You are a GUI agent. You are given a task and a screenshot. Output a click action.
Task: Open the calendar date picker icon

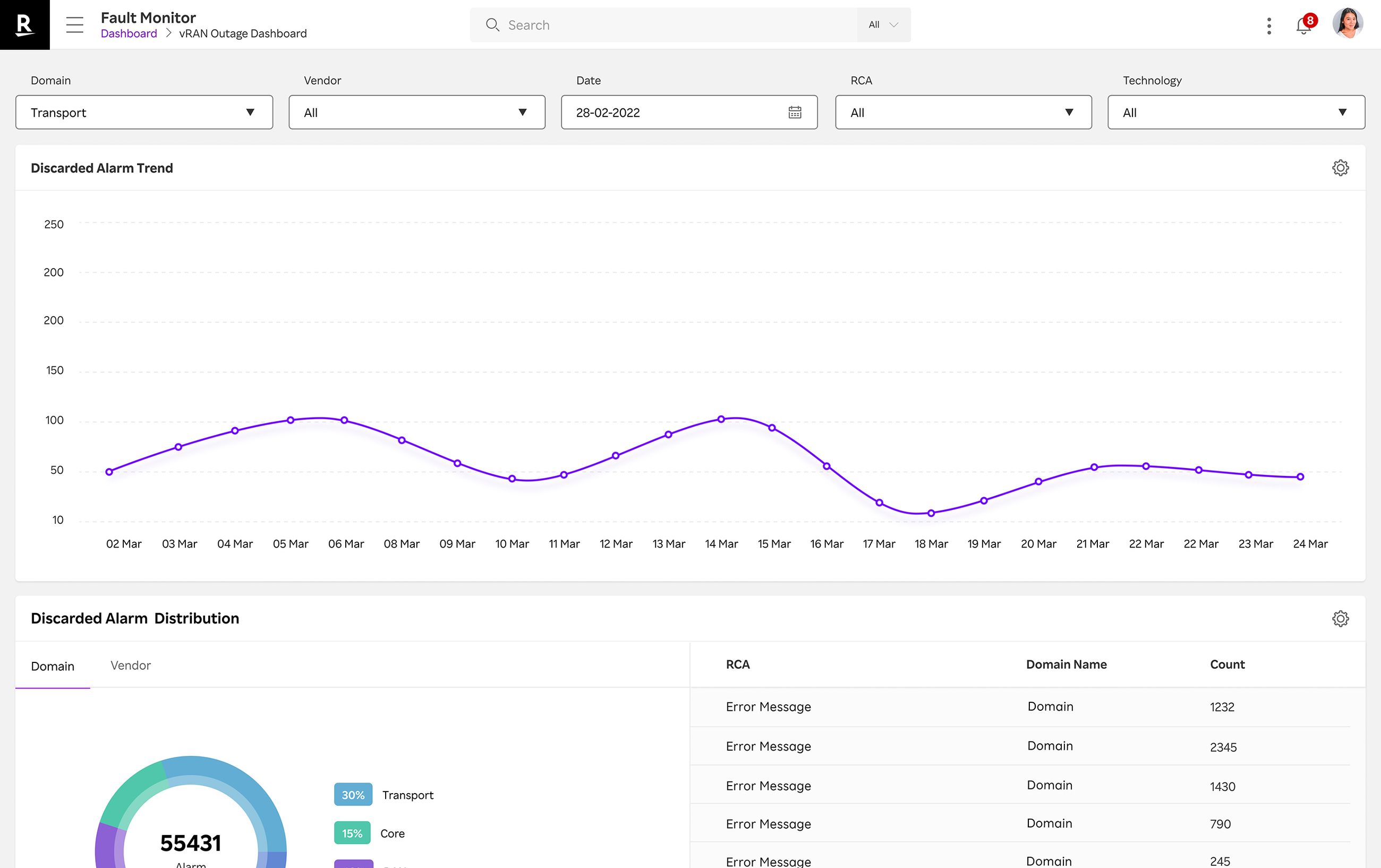point(794,113)
